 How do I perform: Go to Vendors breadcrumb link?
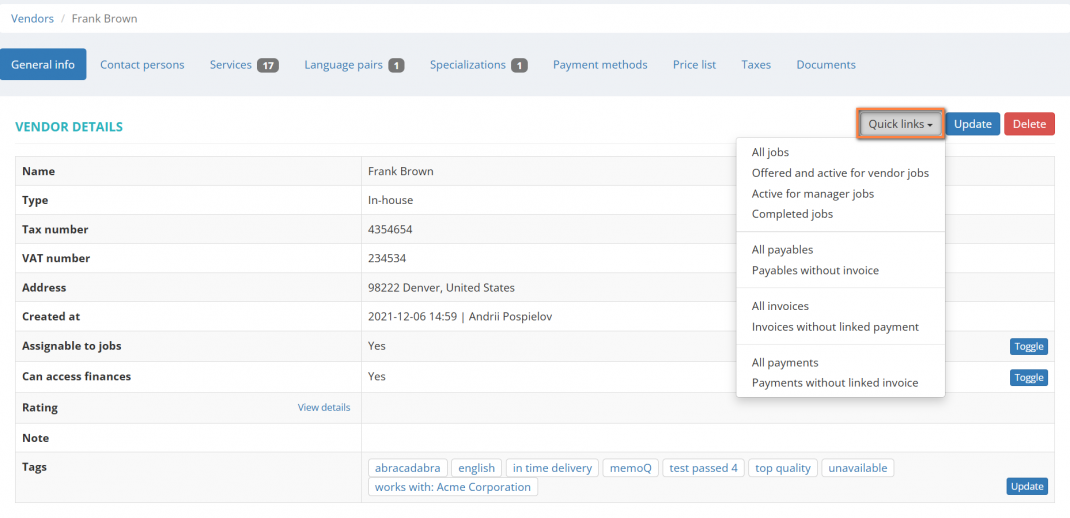coord(32,18)
